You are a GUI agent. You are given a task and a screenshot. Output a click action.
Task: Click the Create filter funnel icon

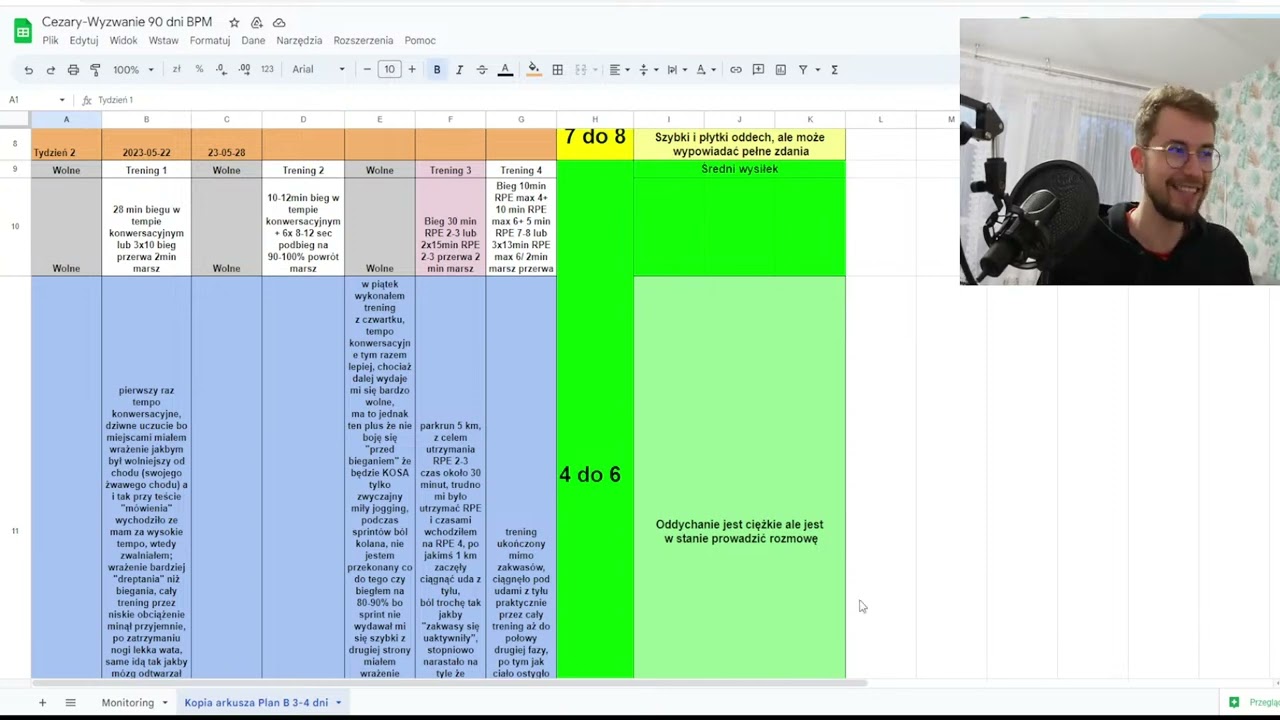coord(803,70)
